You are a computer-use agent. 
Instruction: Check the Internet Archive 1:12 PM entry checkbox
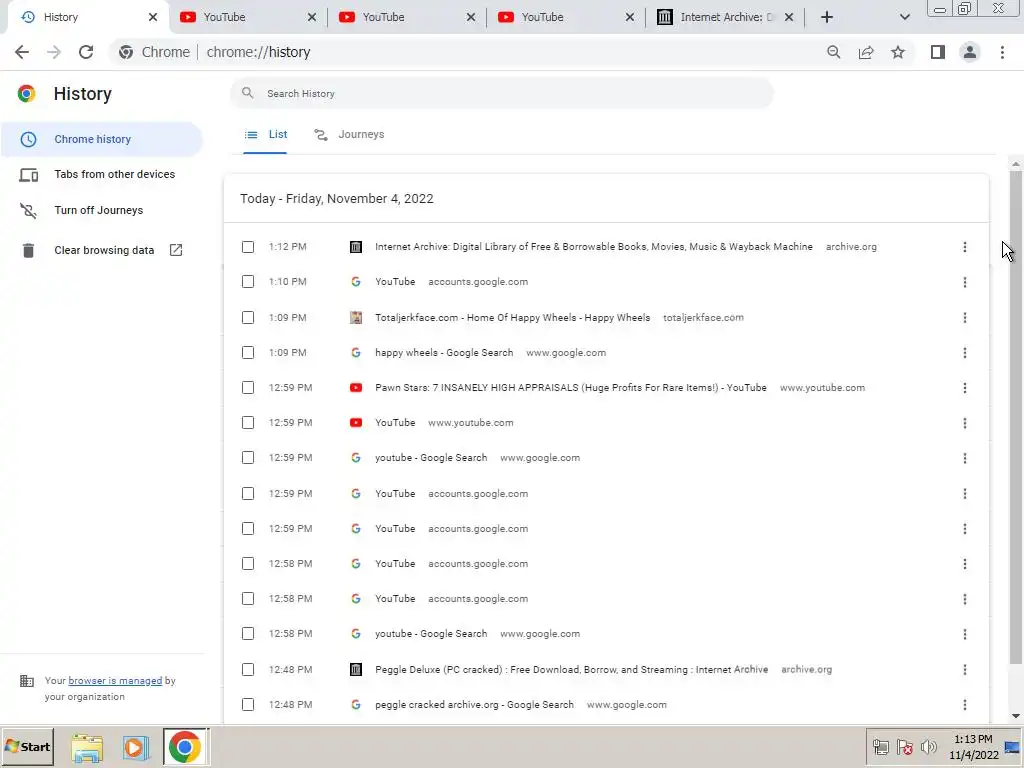pyautogui.click(x=248, y=247)
